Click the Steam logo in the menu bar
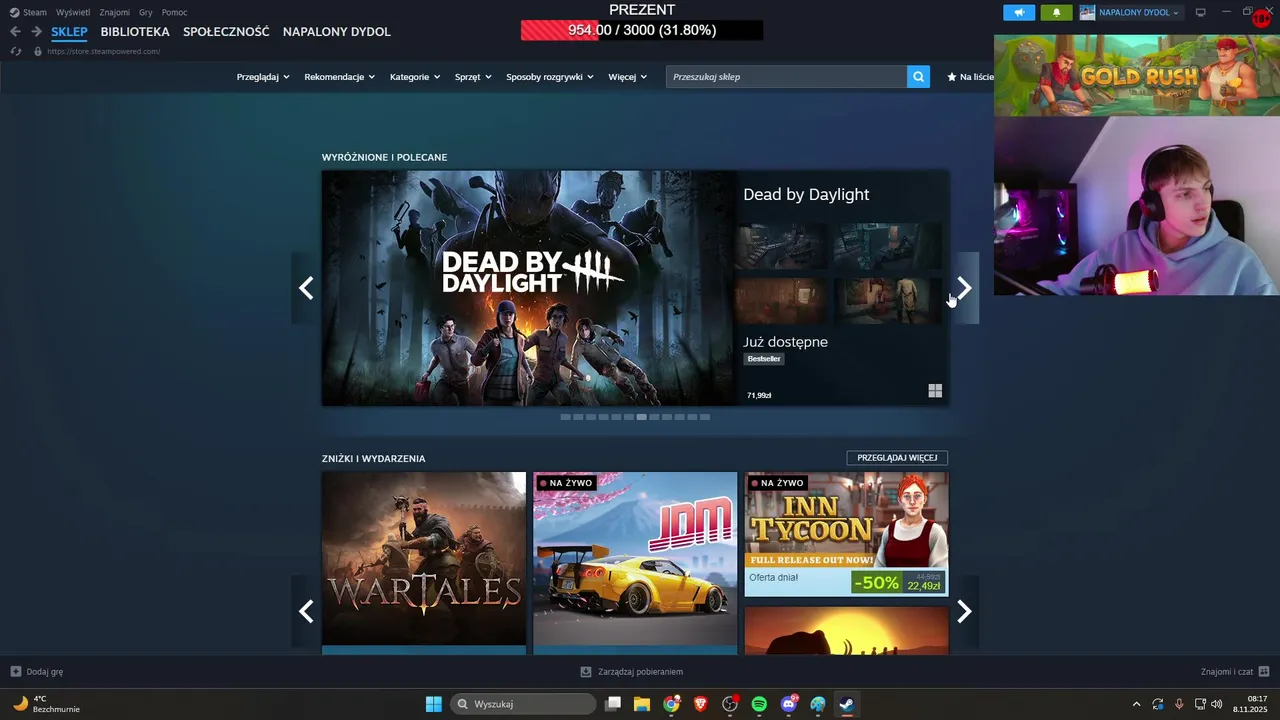1280x720 pixels. pyautogui.click(x=14, y=12)
